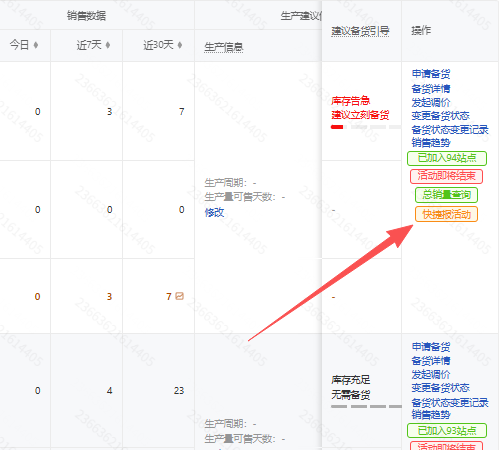
Task: Sort by 近7天 column sort icon
Action: click(108, 45)
